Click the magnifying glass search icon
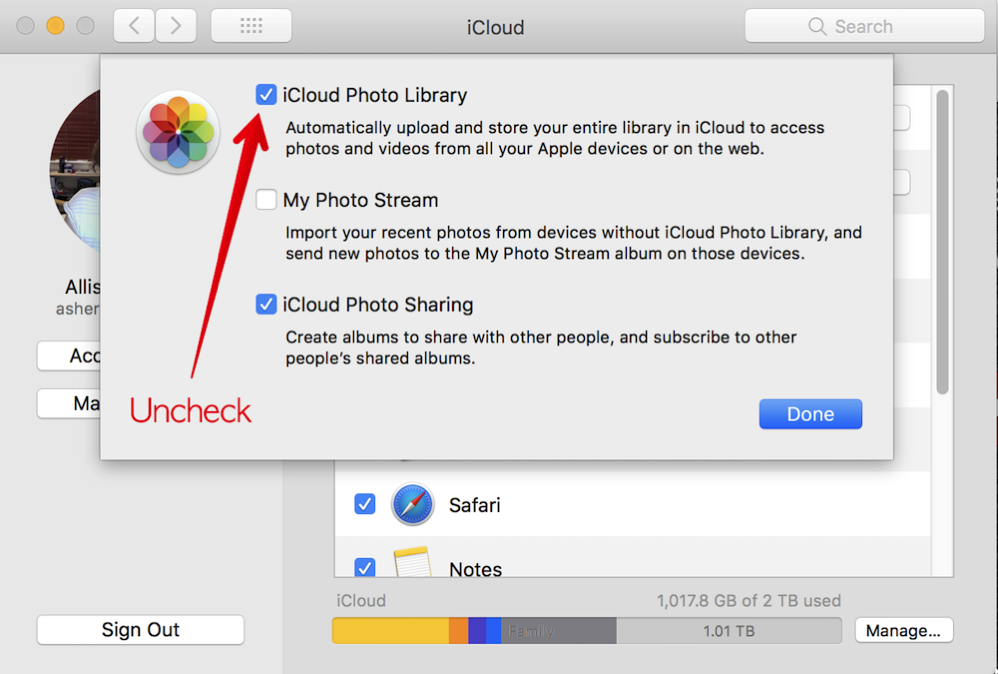The image size is (998, 674). [x=817, y=27]
